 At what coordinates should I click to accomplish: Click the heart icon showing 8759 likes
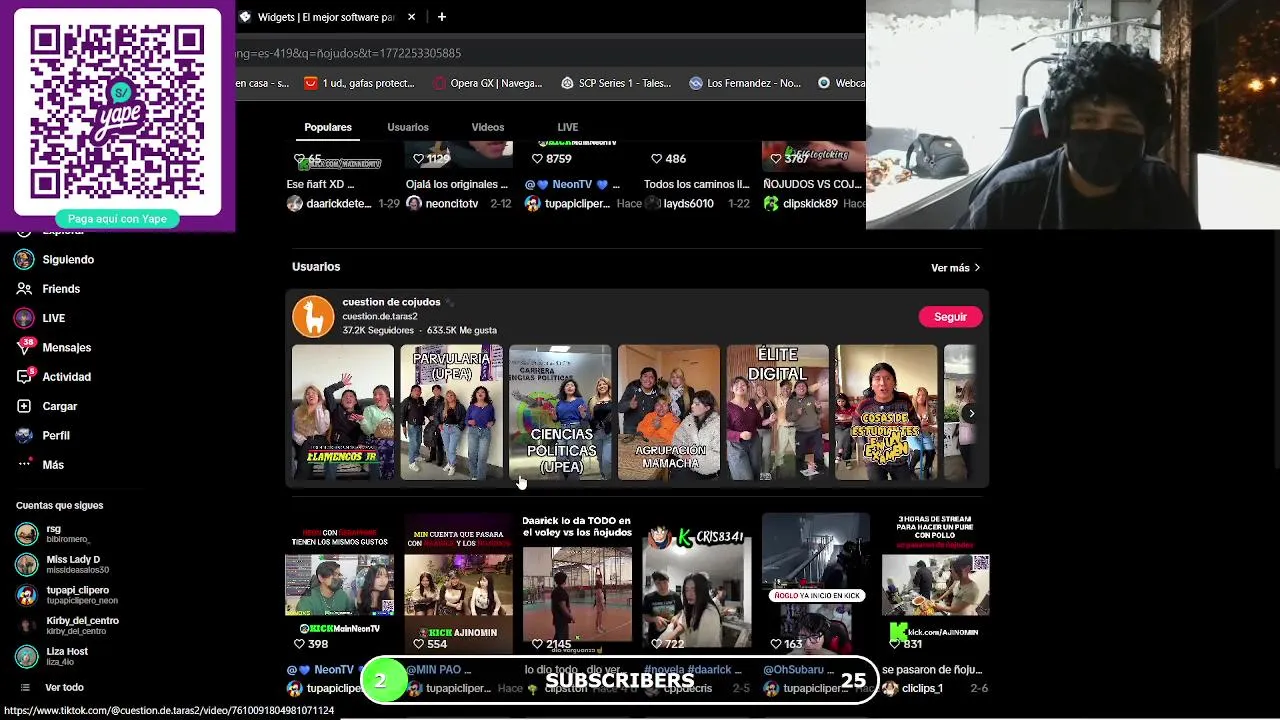pyautogui.click(x=537, y=159)
